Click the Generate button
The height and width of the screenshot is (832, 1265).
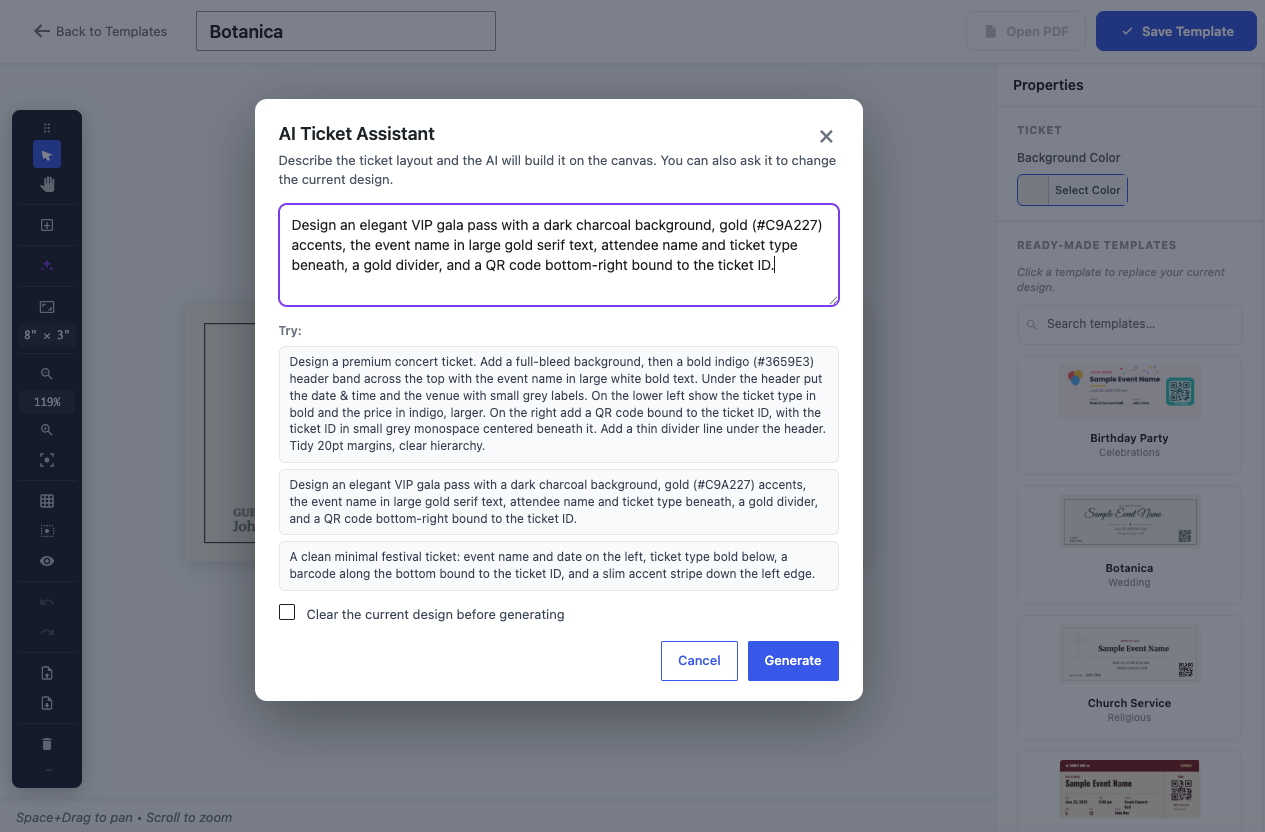tap(793, 661)
